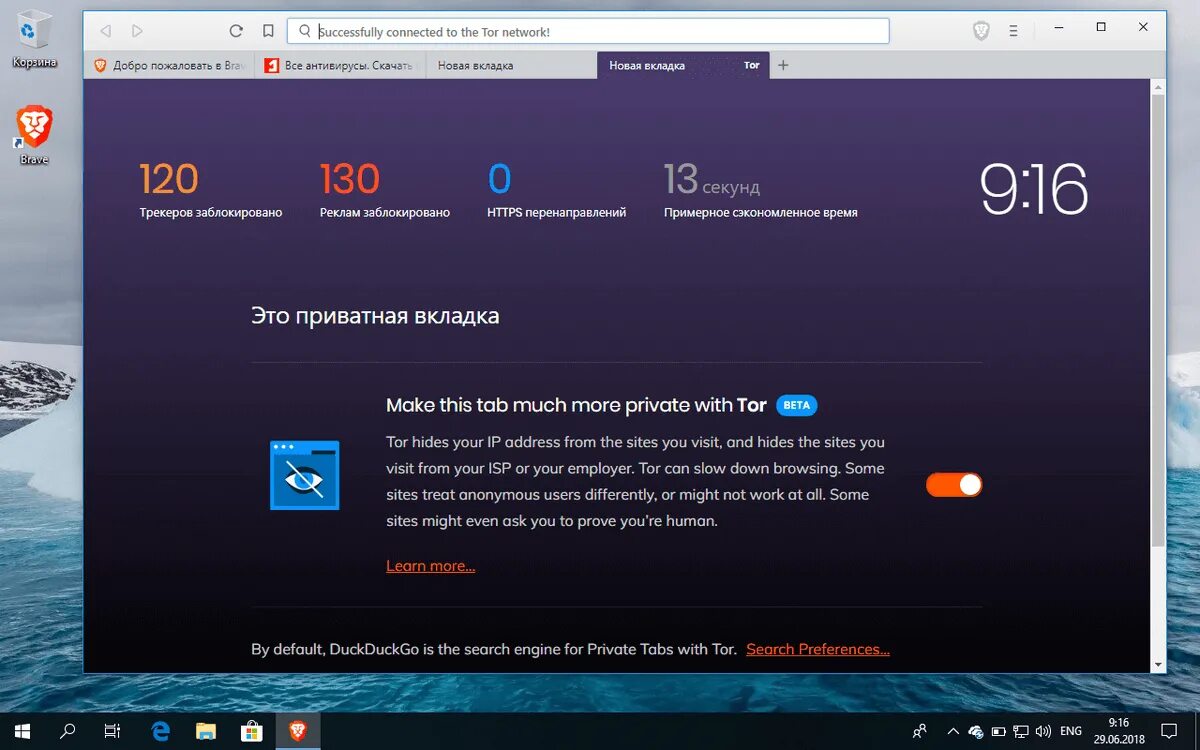Screen dimensions: 1200x750
Task: Click the large 9:16 clock
Action: (x=1033, y=190)
